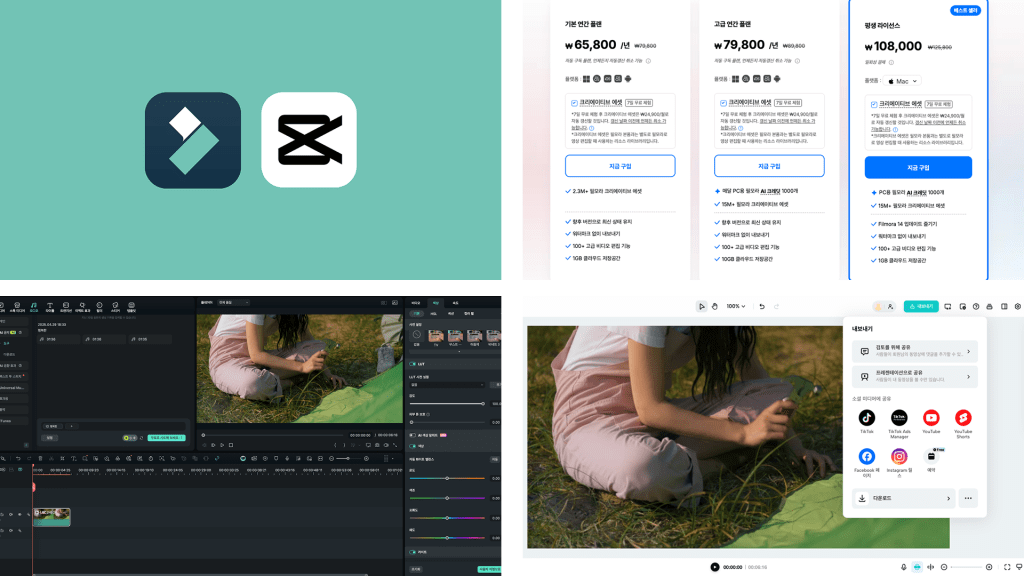The image size is (1024, 576).
Task: Share video to TikTok
Action: (867, 417)
